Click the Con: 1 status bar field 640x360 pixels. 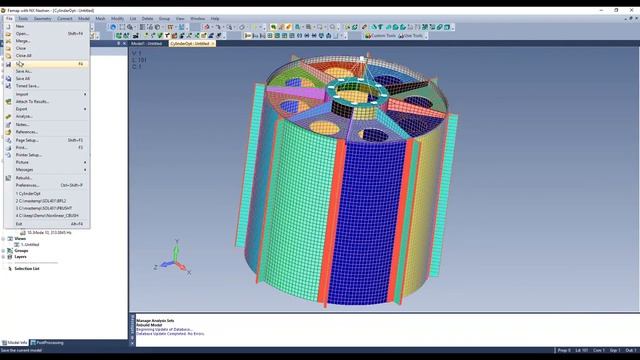pos(599,350)
